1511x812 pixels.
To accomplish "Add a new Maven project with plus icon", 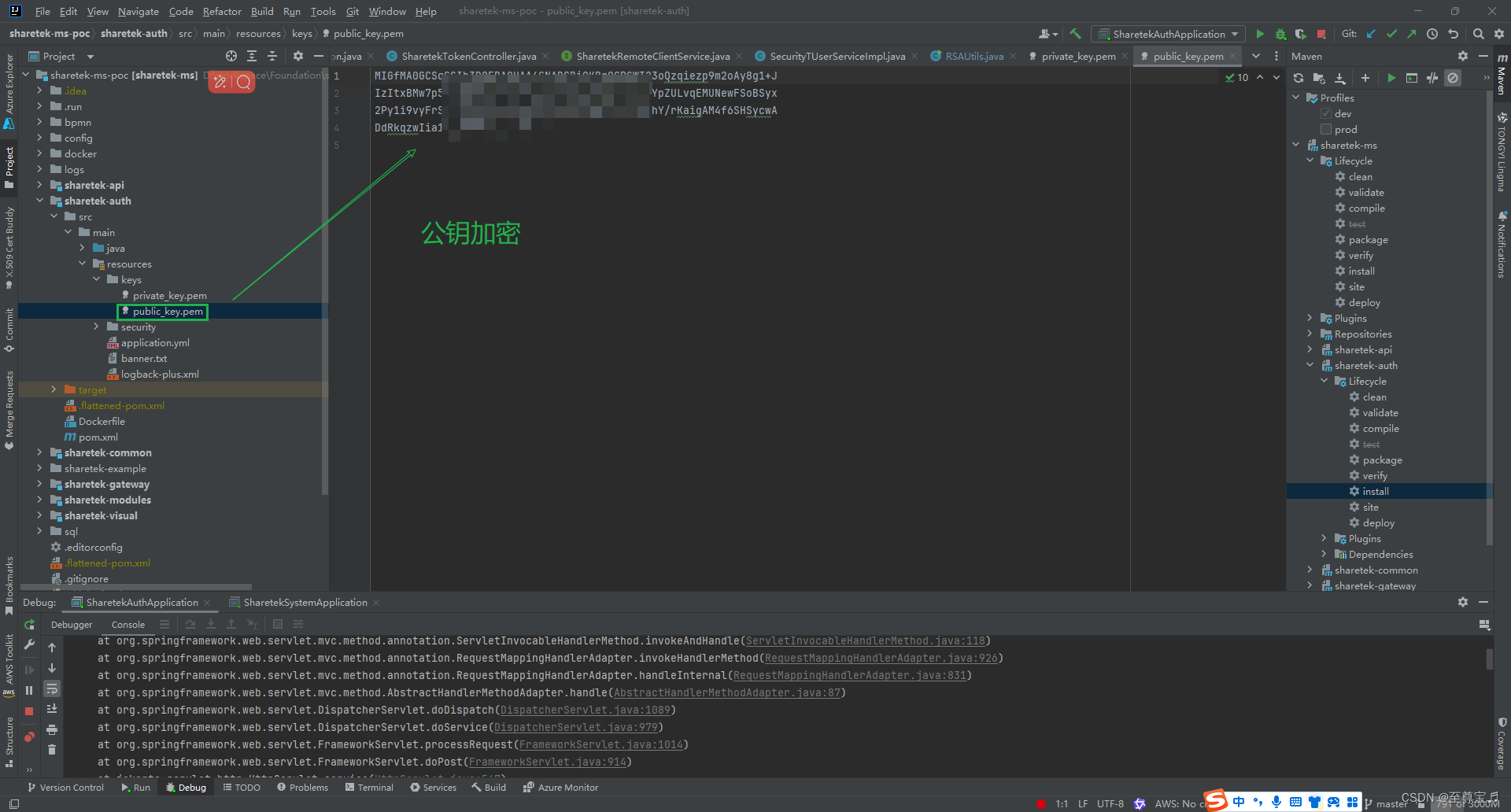I will pyautogui.click(x=1365, y=78).
